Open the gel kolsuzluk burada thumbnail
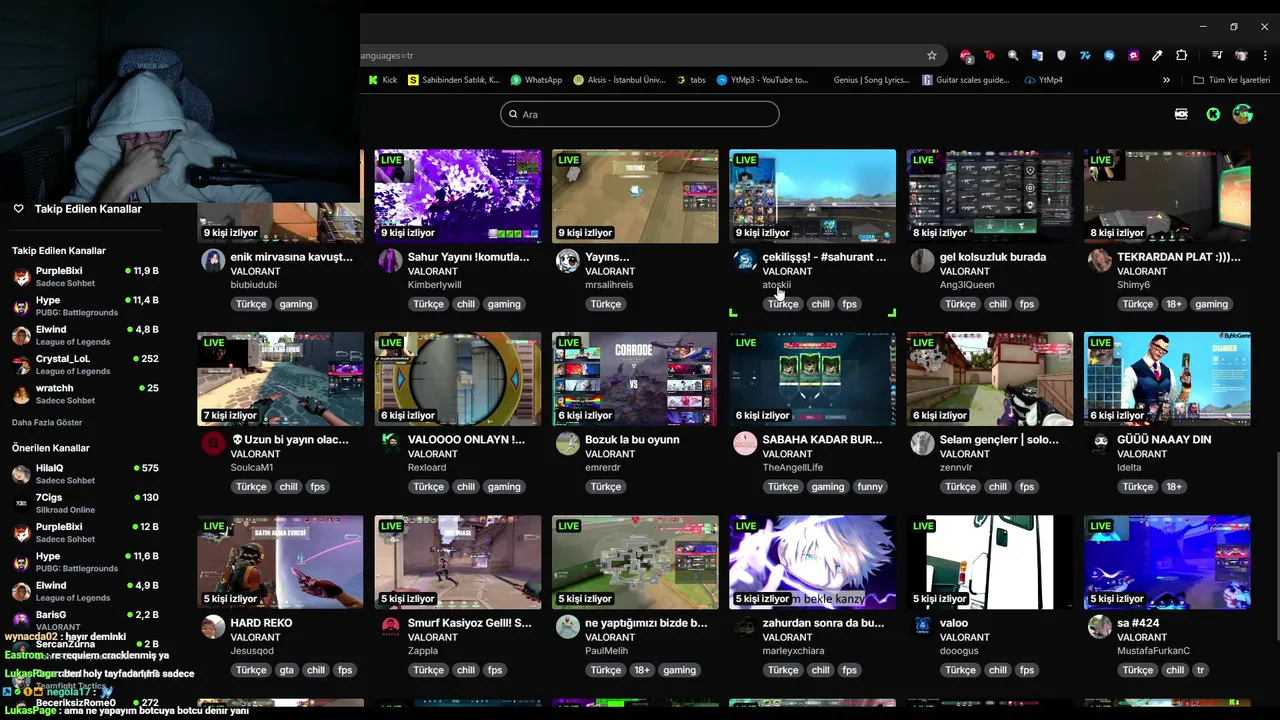The width and height of the screenshot is (1280, 720). [990, 196]
